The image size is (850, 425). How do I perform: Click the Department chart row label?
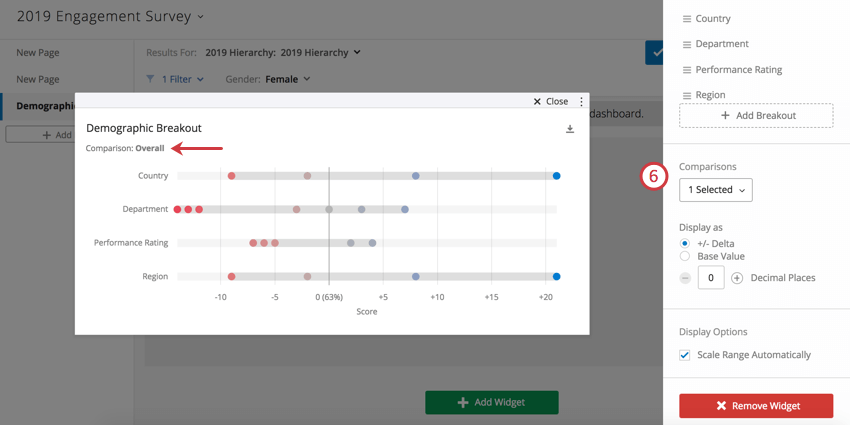click(x=145, y=209)
